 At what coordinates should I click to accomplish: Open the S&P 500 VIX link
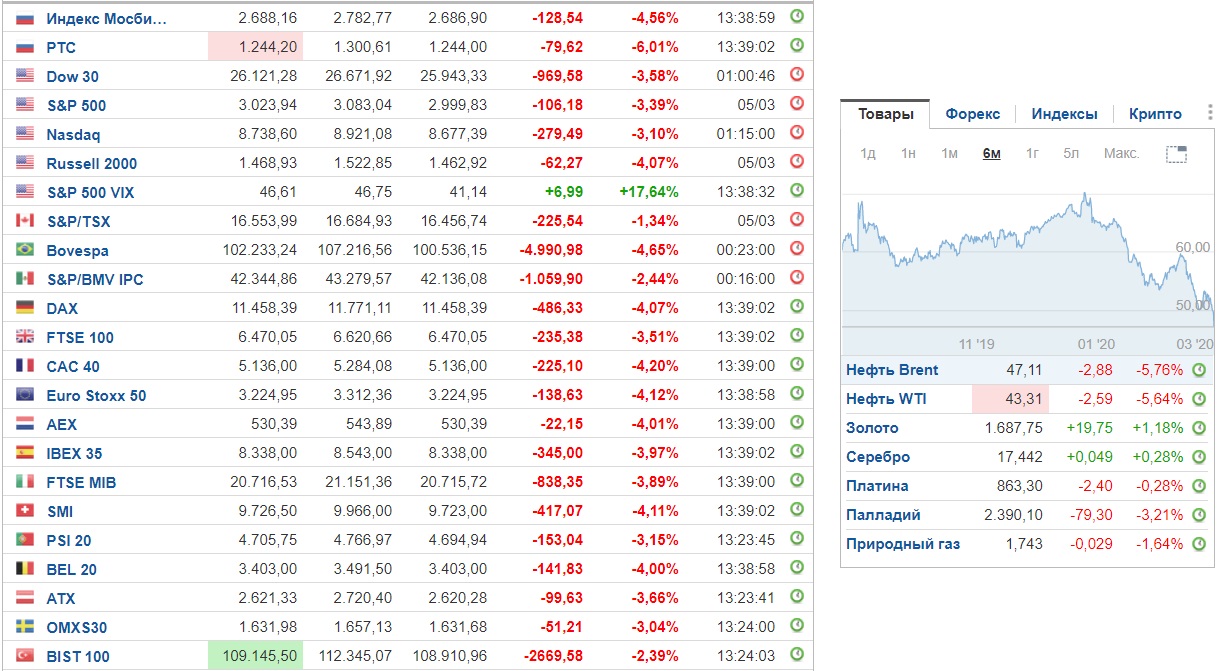coord(90,192)
